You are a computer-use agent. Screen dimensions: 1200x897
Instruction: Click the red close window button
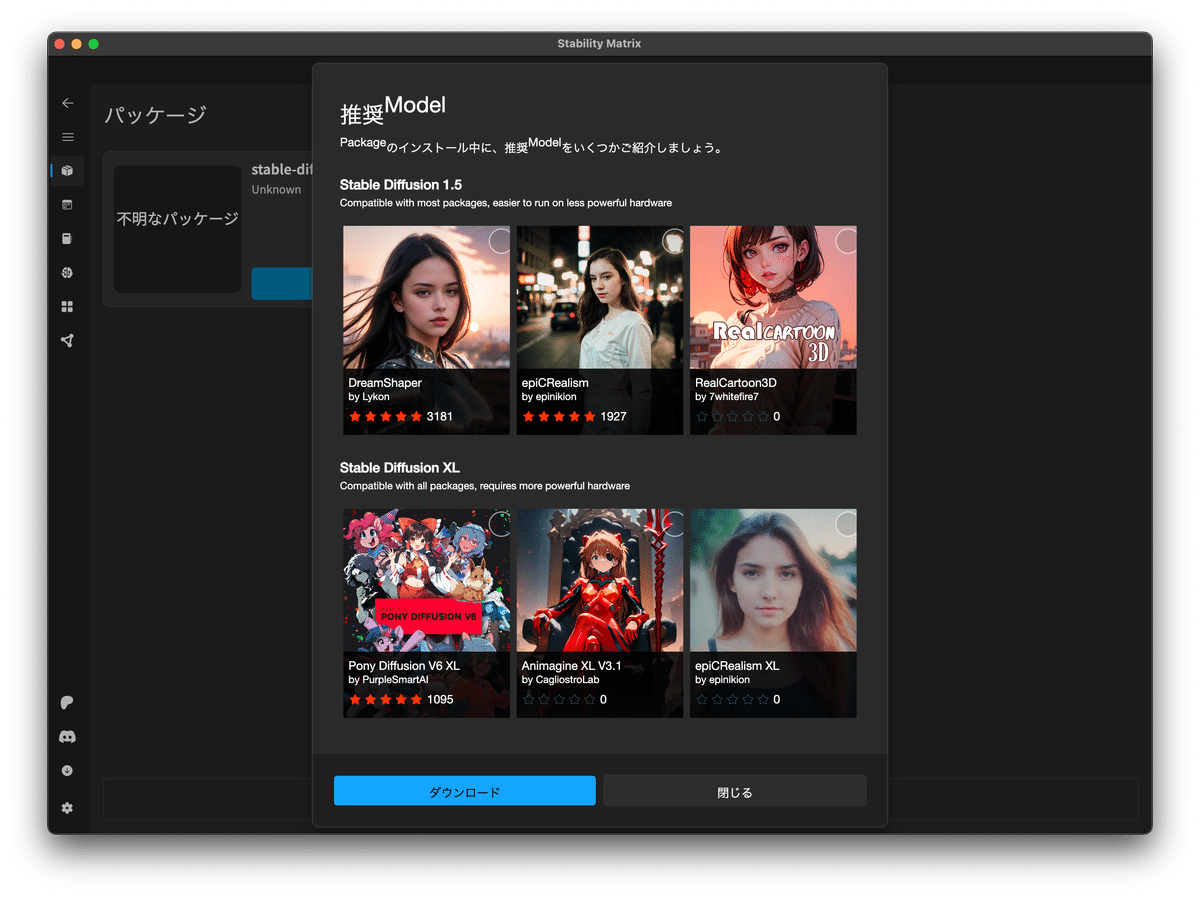60,44
